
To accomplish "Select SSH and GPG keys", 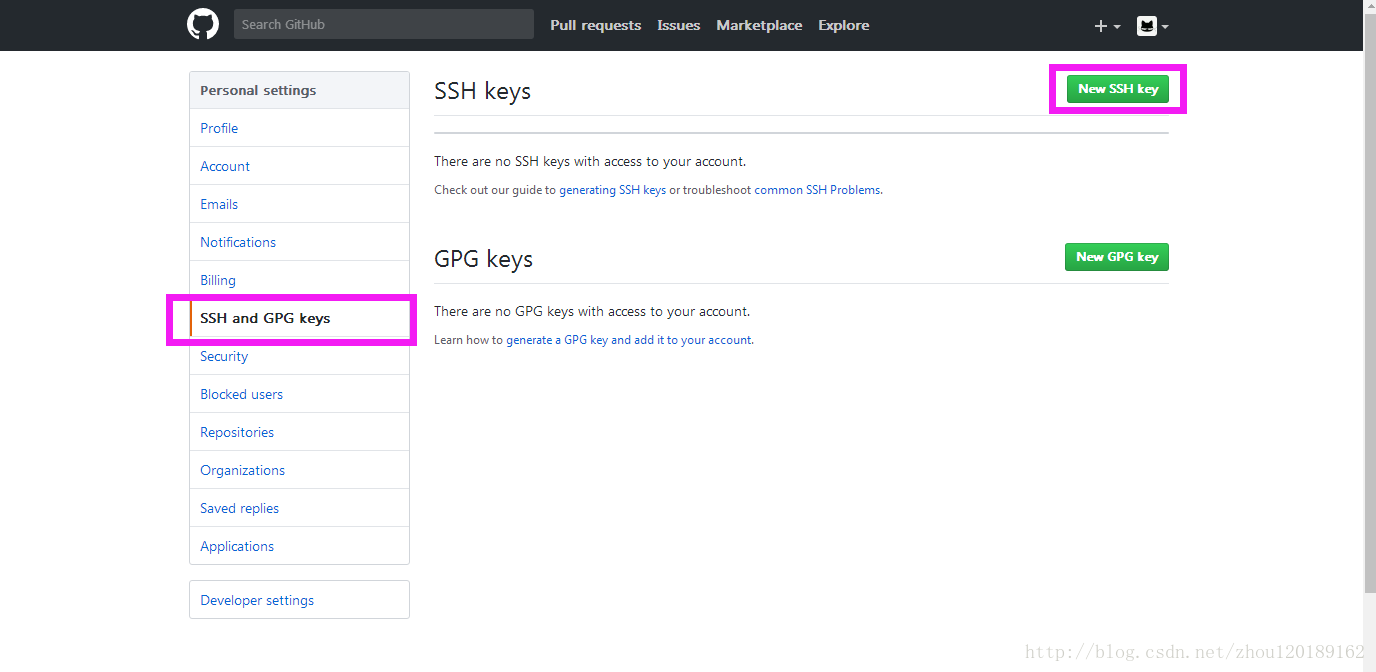I will (299, 318).
